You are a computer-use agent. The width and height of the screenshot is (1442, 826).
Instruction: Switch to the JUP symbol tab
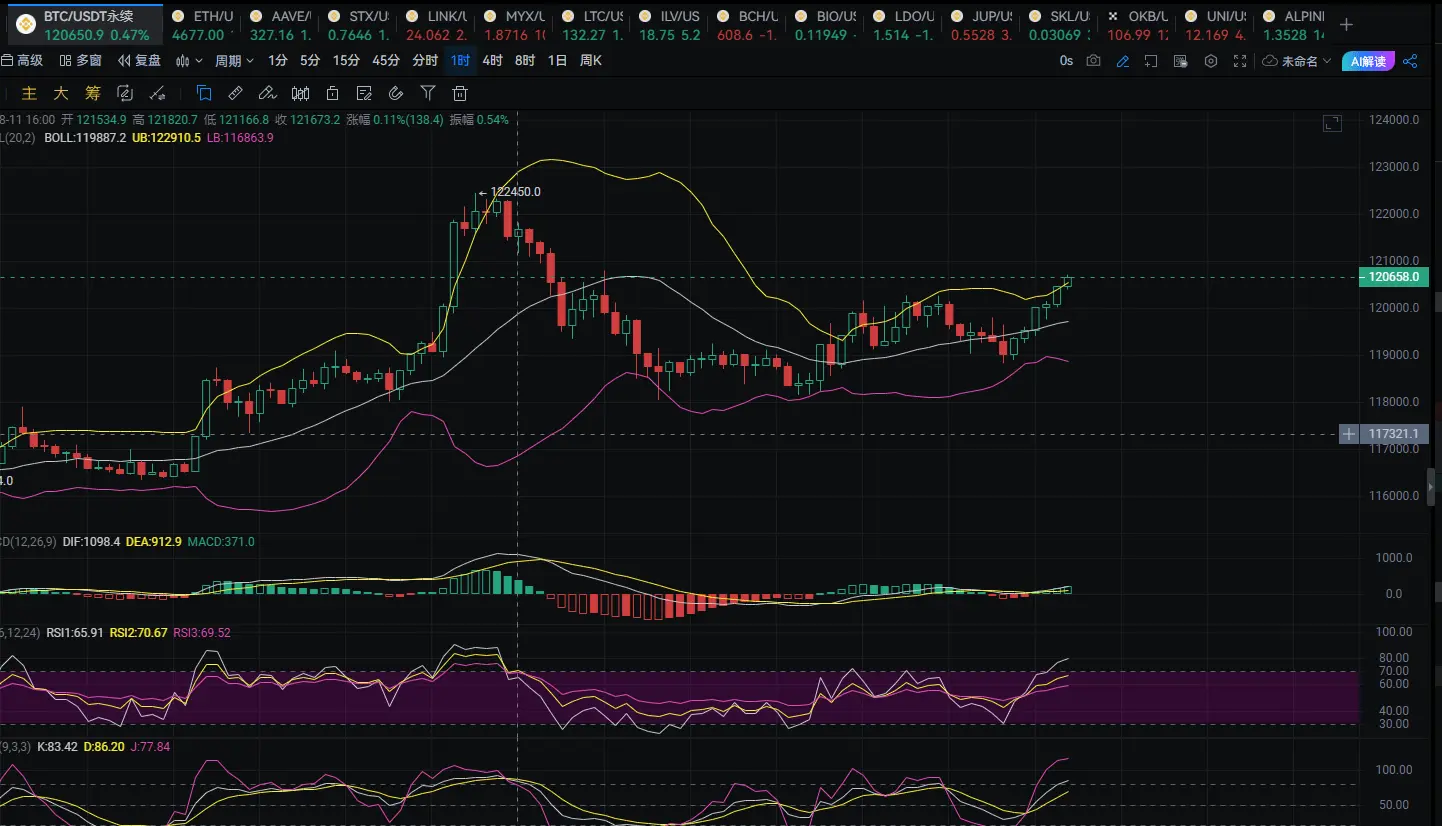(981, 25)
